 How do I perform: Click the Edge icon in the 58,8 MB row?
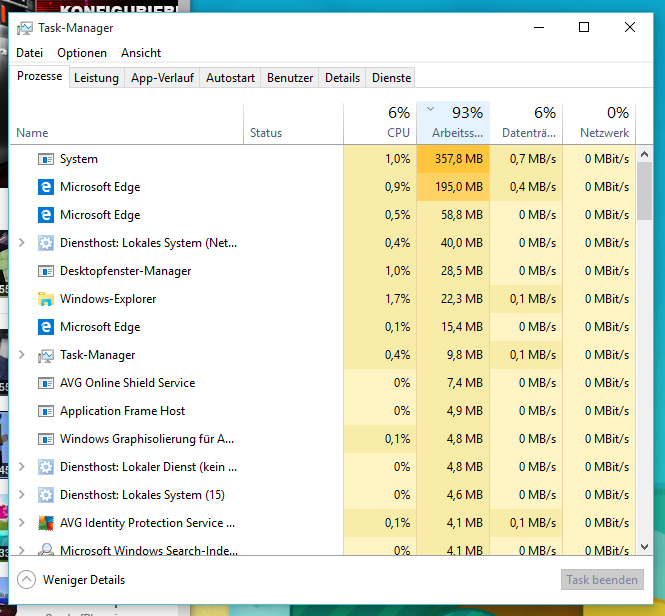(46, 215)
